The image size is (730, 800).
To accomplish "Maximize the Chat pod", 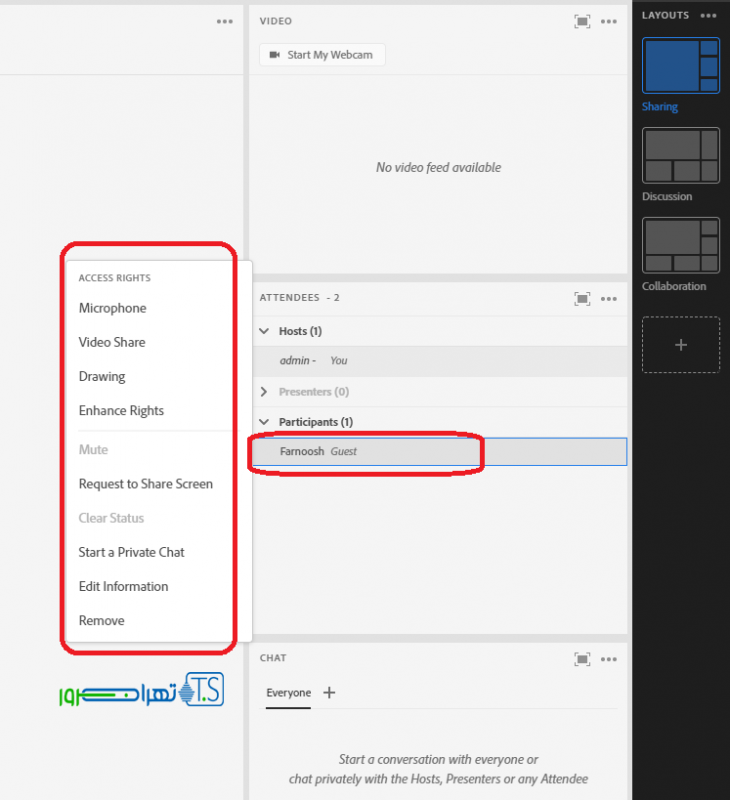I will [582, 659].
